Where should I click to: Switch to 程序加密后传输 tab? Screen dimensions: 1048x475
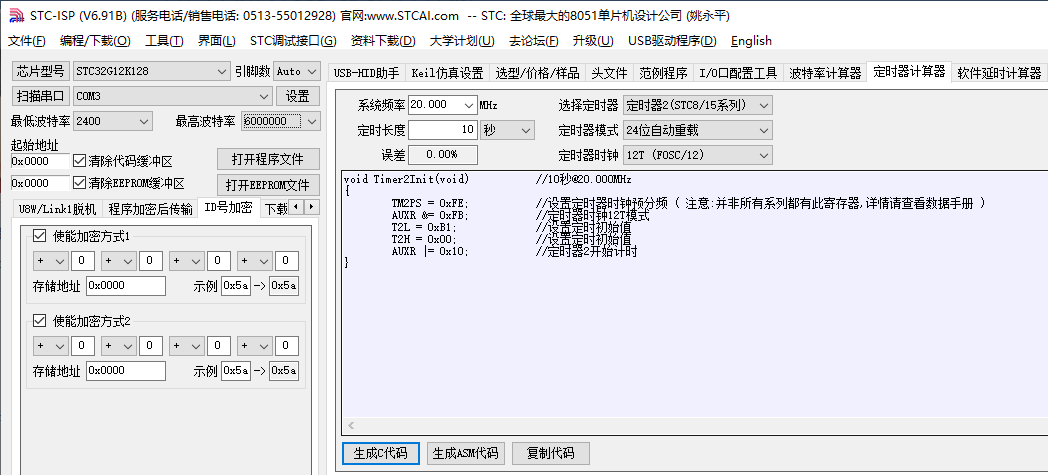coord(150,208)
